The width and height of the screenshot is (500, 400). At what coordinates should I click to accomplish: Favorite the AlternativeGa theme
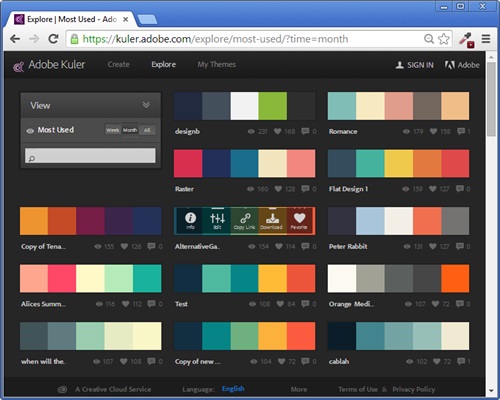click(x=299, y=221)
